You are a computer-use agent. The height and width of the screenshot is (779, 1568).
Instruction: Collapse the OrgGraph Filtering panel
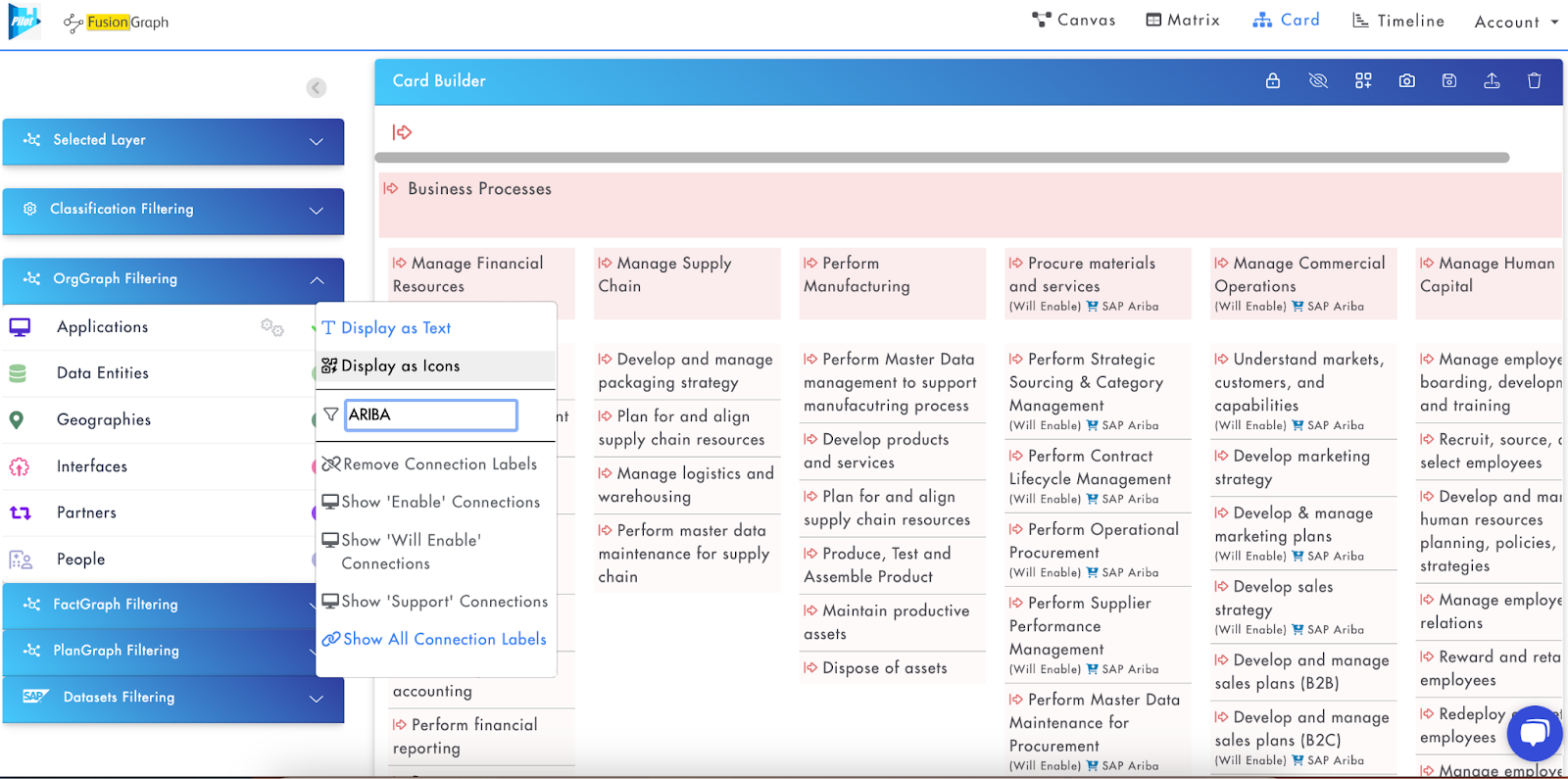pos(173,280)
